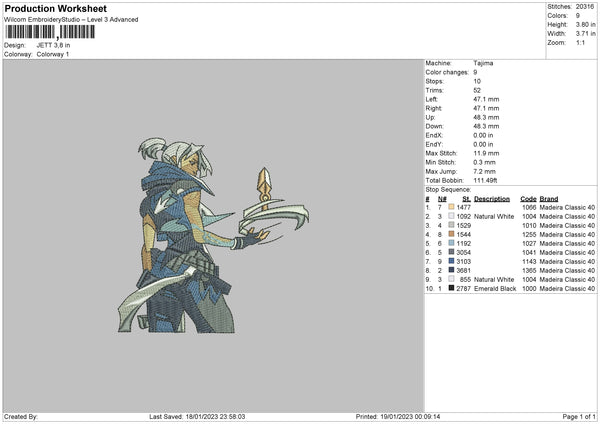Click the 'St.' column header
This screenshot has height=424, width=600.
point(466,199)
